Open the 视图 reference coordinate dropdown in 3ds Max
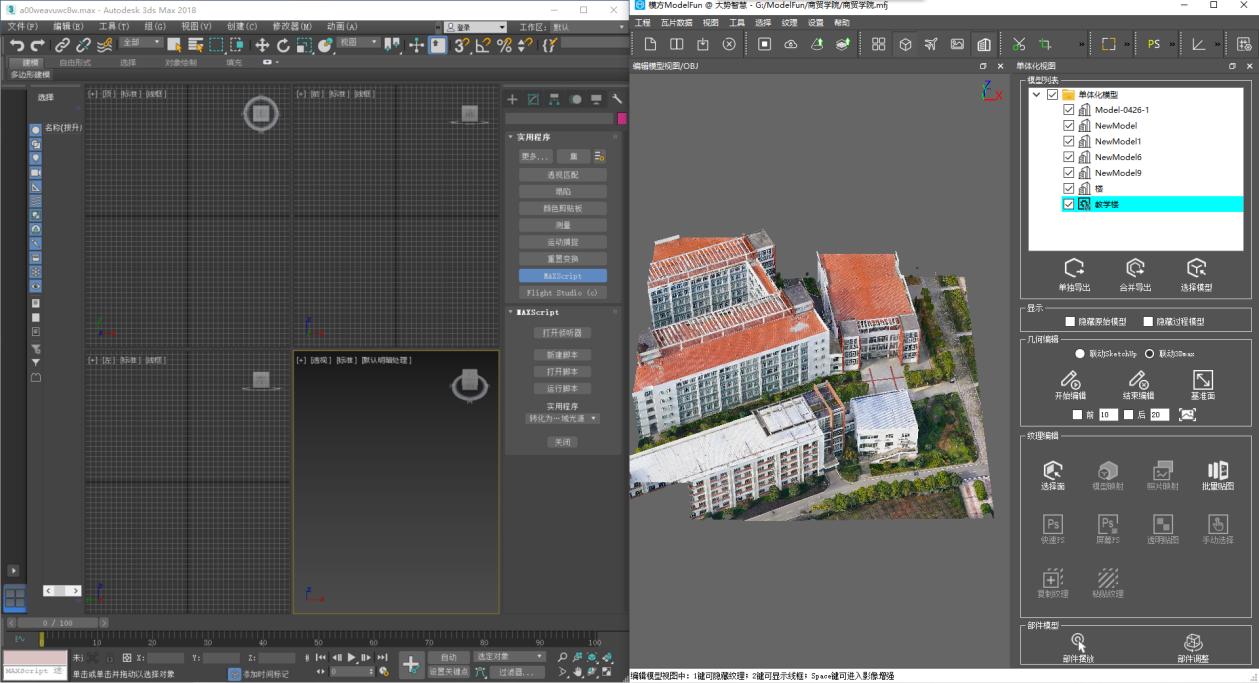Viewport: 1259px width, 683px height. 358,43
